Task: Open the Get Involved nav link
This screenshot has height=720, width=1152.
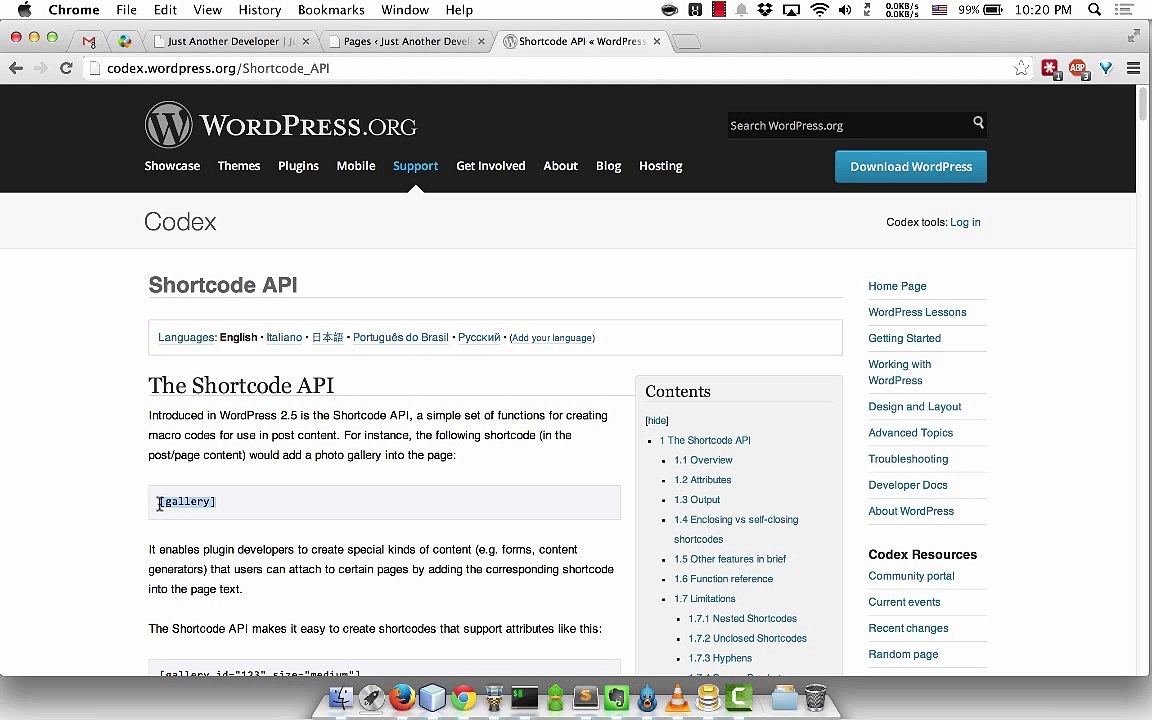Action: [x=491, y=166]
